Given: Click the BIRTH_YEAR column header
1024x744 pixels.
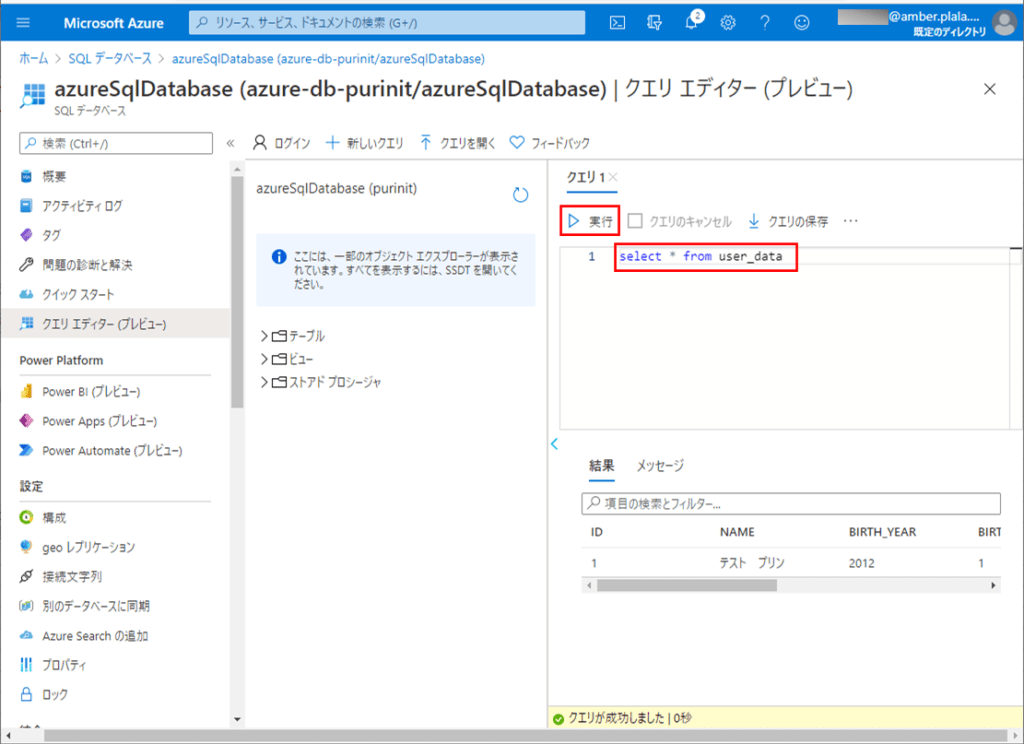Looking at the screenshot, I should (x=882, y=532).
